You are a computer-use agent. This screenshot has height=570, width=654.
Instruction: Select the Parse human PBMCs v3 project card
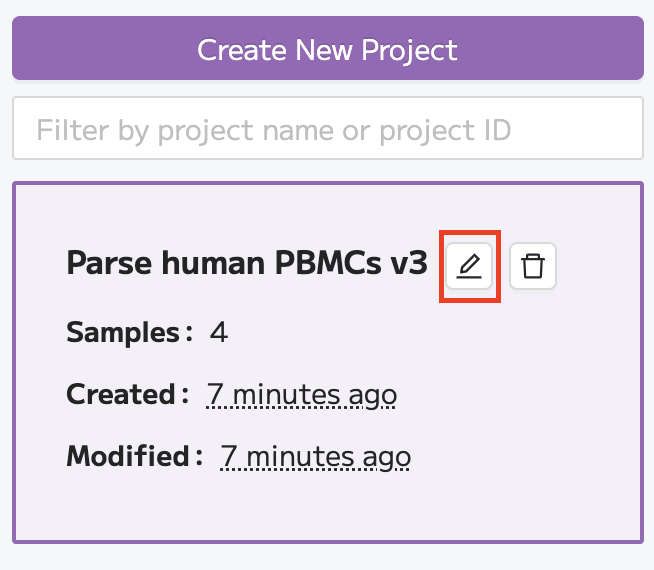pos(328,362)
